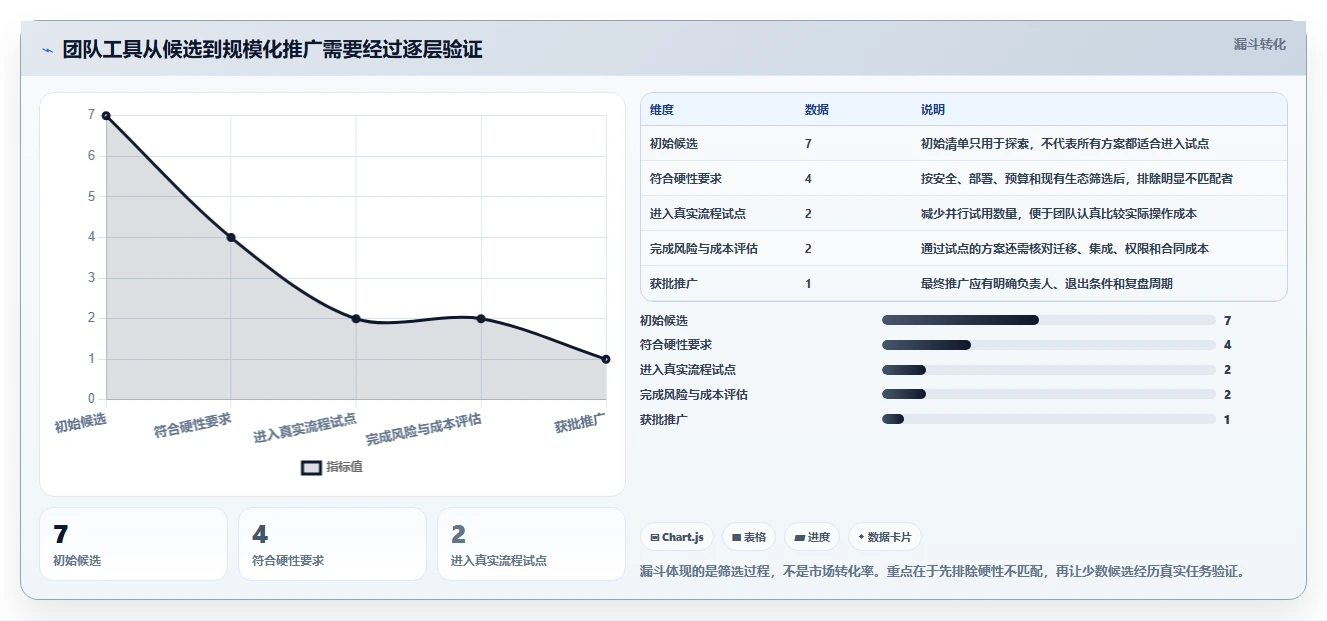Toggle the 指标值 legend swatch

312,467
